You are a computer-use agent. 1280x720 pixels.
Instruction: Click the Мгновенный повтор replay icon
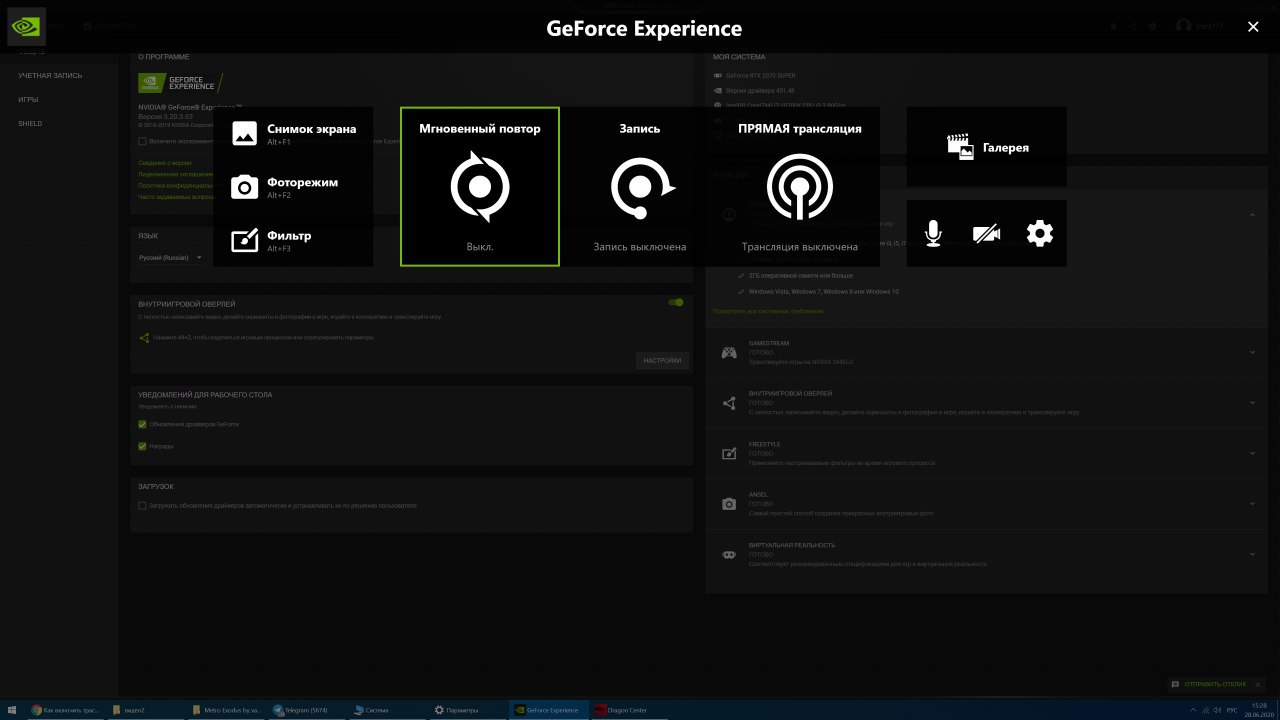[480, 187]
